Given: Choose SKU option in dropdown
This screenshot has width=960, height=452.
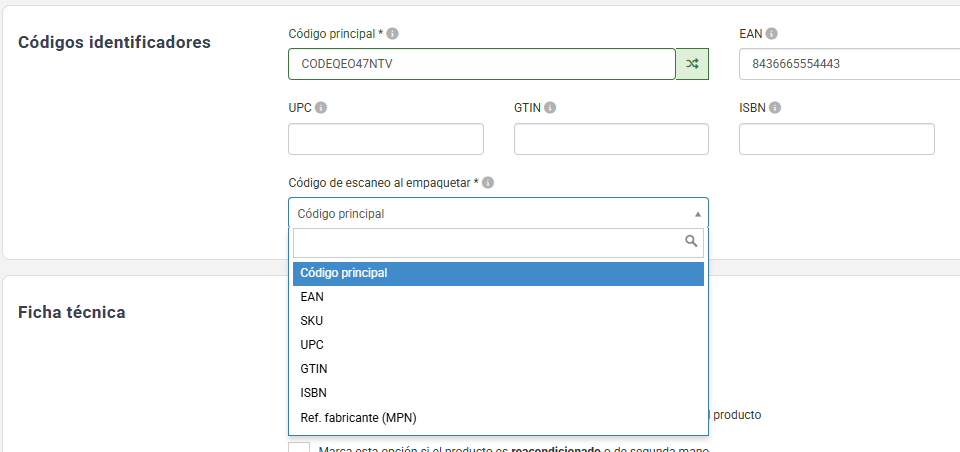Looking at the screenshot, I should (312, 321).
